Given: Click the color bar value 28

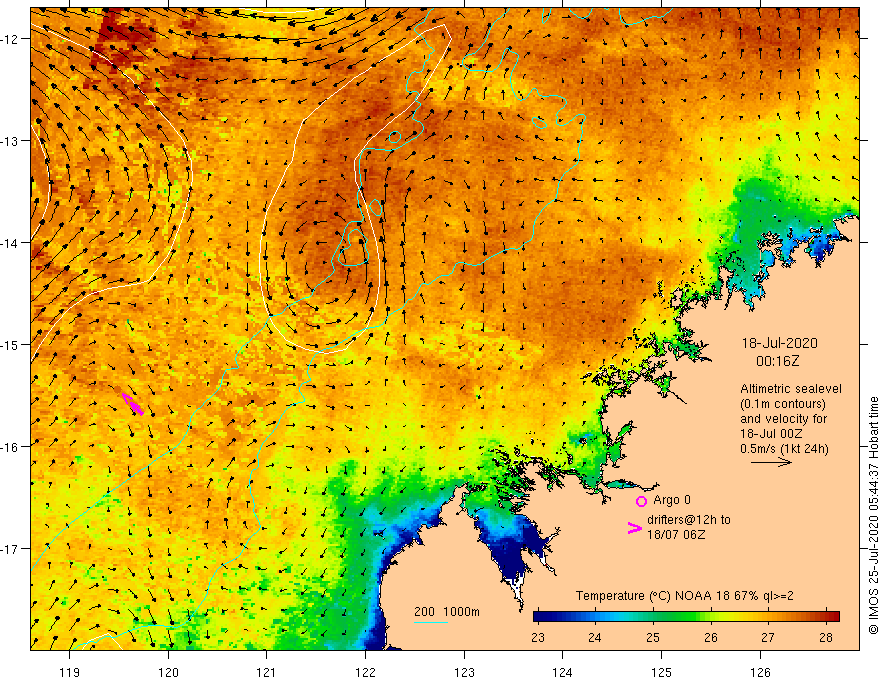Looking at the screenshot, I should tap(826, 637).
